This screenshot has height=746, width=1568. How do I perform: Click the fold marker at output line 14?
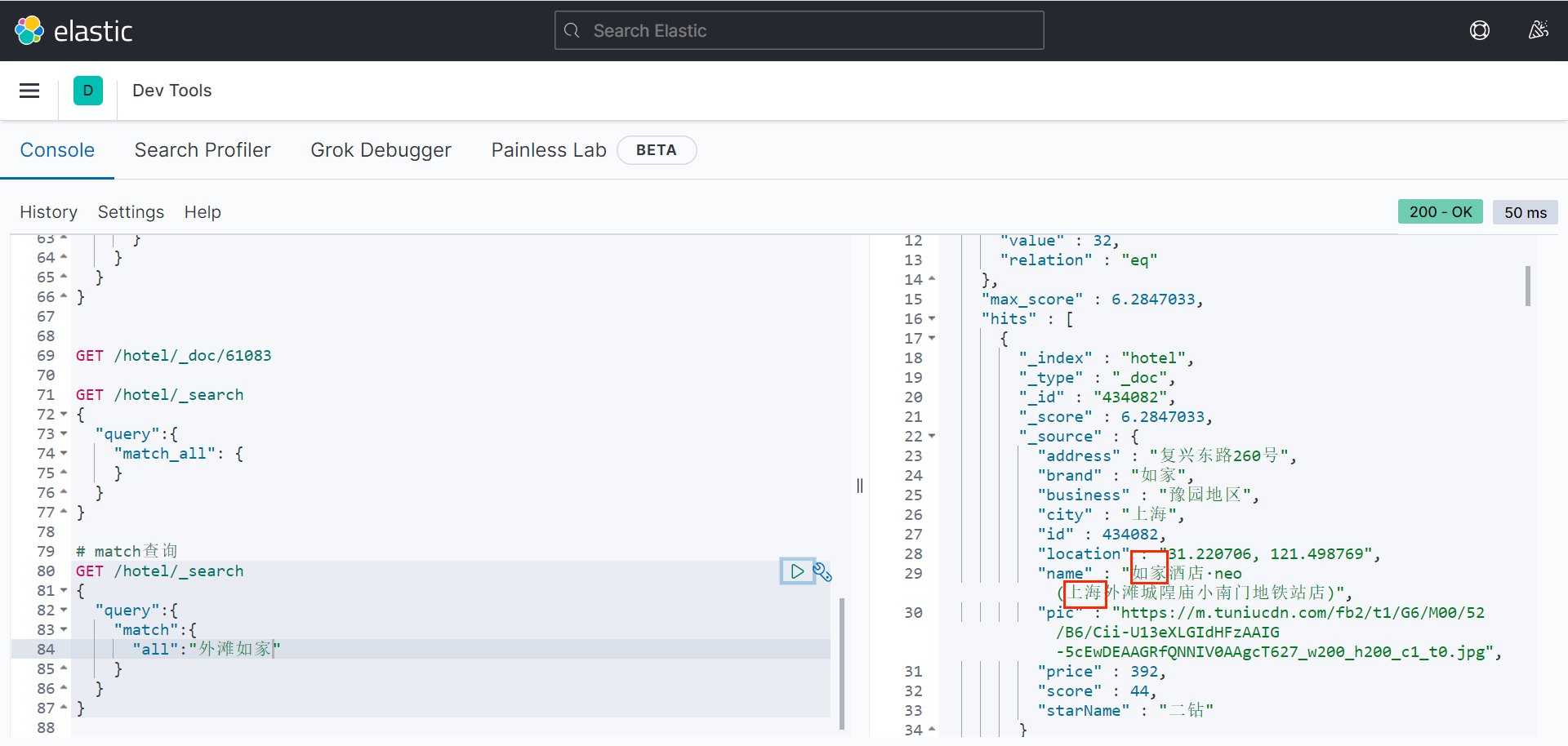tap(932, 280)
